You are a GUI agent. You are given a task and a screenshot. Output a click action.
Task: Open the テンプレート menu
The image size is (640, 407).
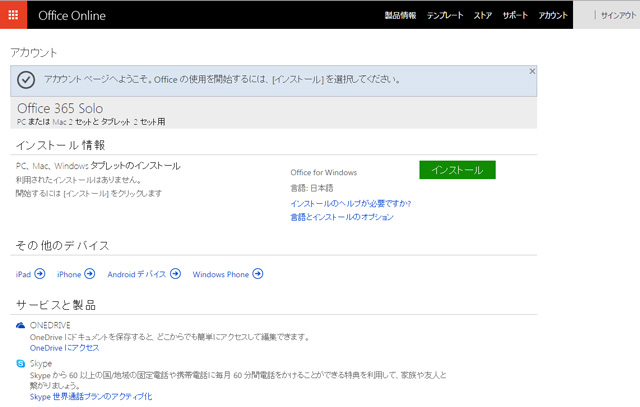(445, 16)
